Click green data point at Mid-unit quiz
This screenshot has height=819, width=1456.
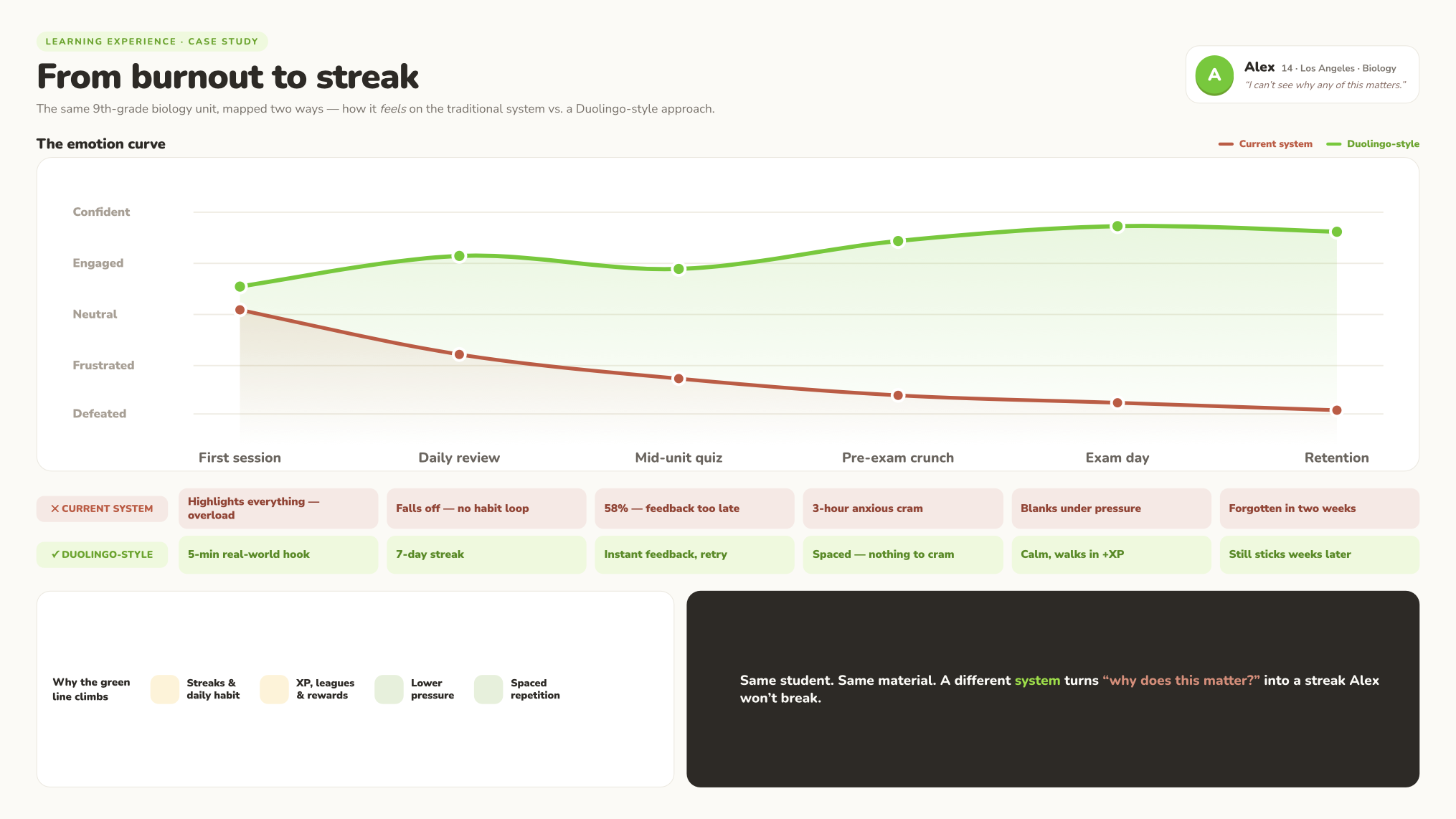(x=679, y=269)
